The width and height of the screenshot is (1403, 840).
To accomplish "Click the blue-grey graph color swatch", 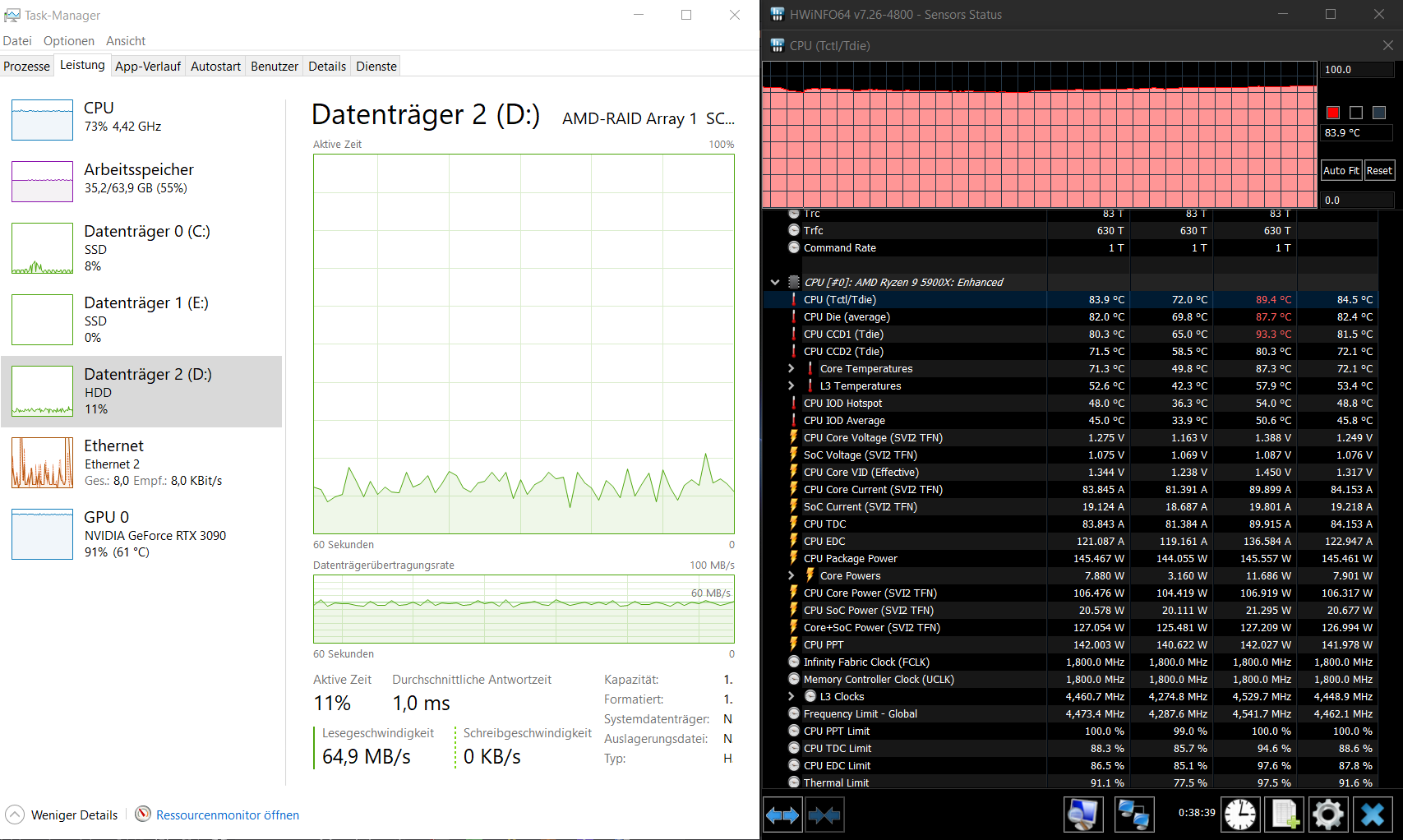I will click(x=1379, y=113).
